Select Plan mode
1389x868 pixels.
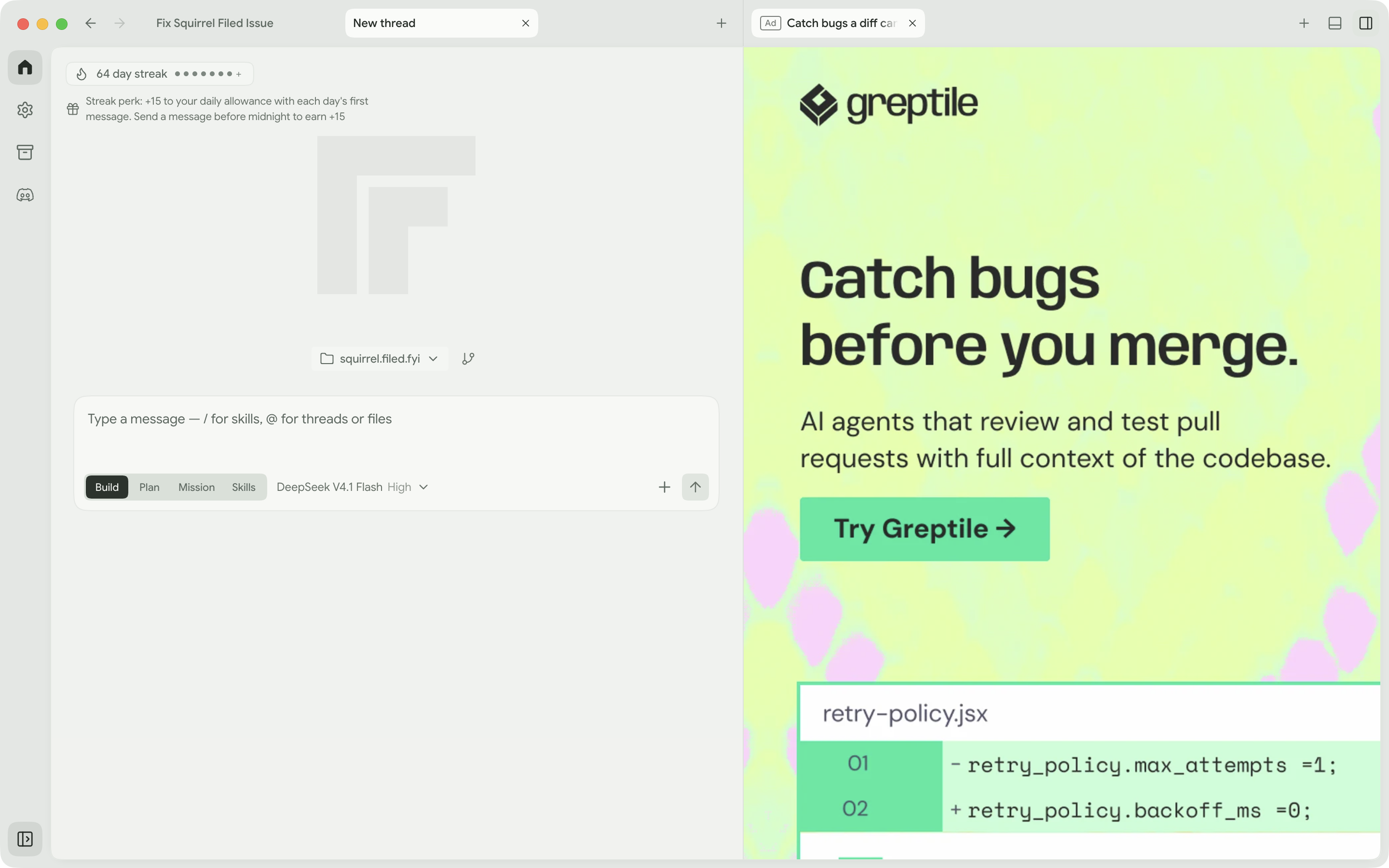click(x=149, y=487)
